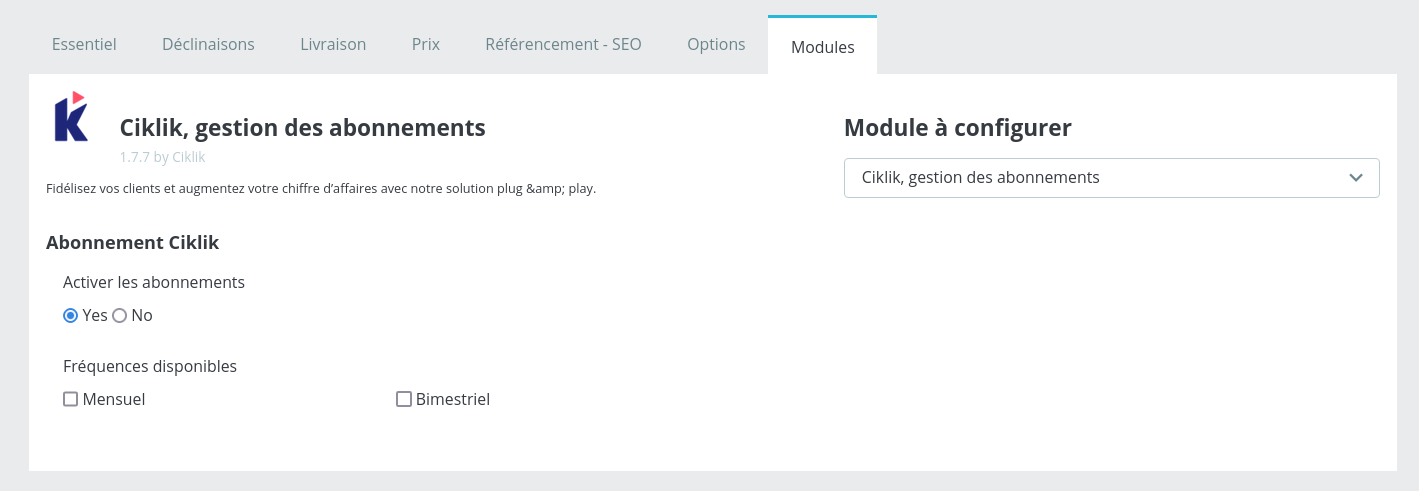Click the 'Fréquences disponibles' label
Image resolution: width=1419 pixels, height=491 pixels.
[150, 366]
